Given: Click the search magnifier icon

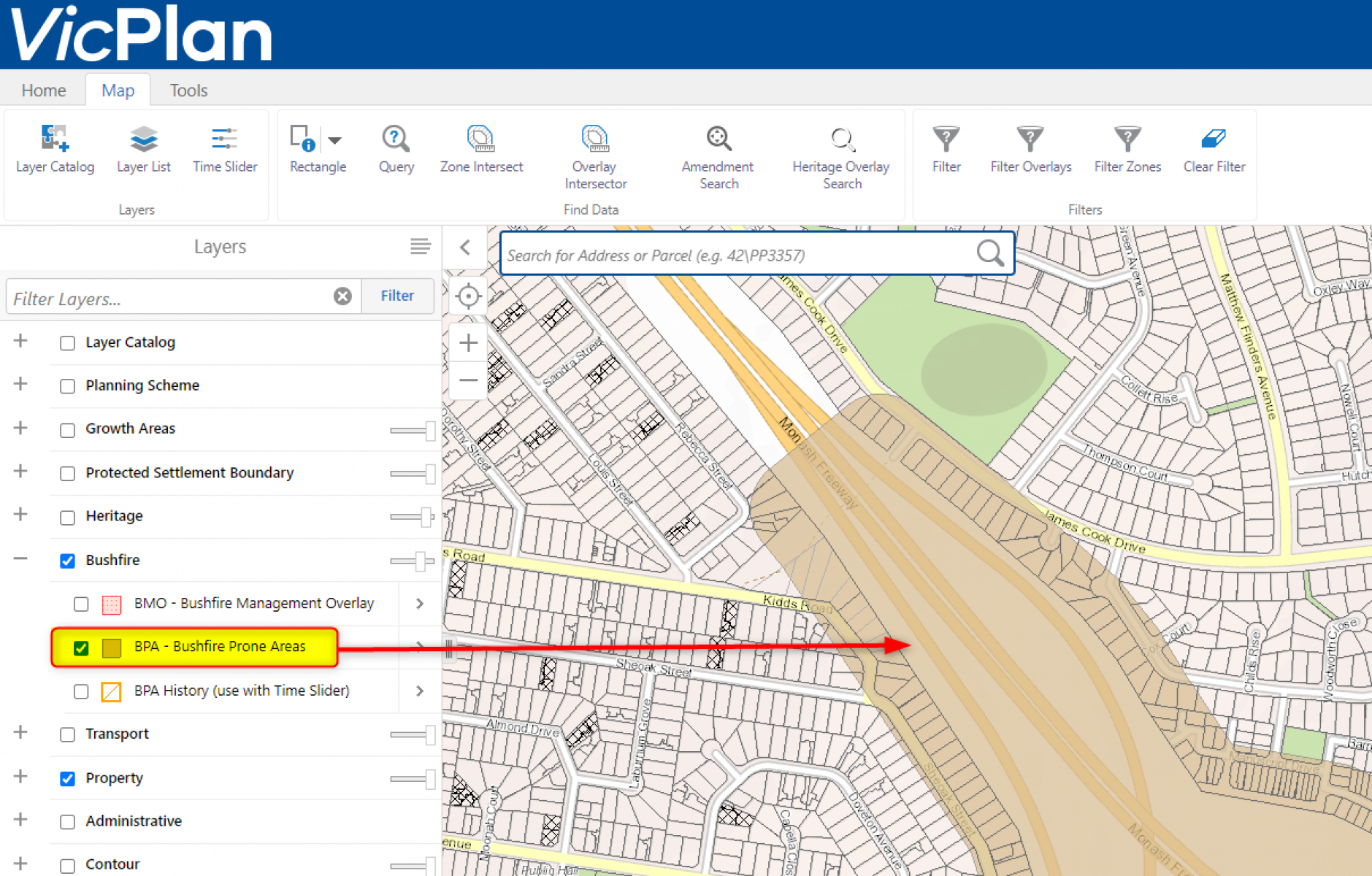Looking at the screenshot, I should pyautogui.click(x=990, y=253).
